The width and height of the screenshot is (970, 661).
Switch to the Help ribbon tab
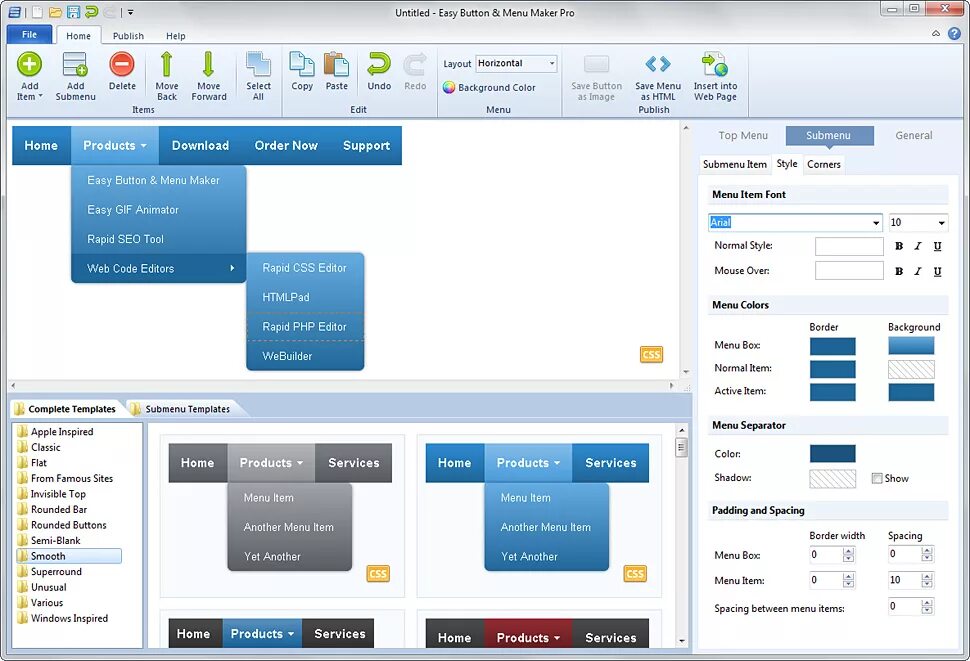(x=176, y=36)
